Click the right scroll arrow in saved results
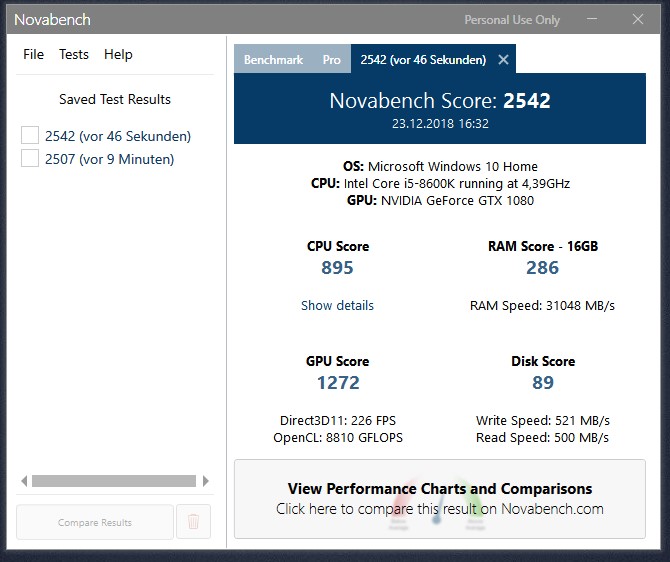 click(x=206, y=481)
